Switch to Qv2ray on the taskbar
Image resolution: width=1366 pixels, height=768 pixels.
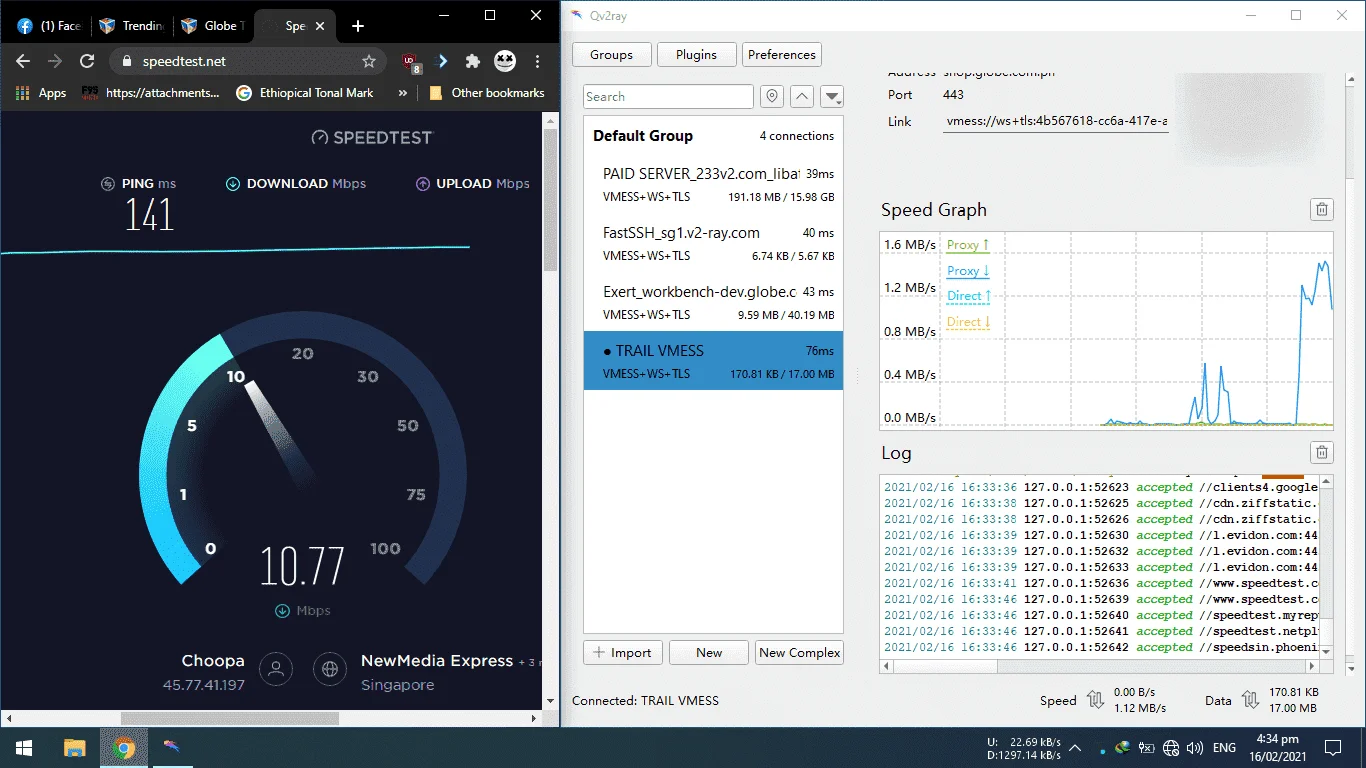click(x=173, y=747)
